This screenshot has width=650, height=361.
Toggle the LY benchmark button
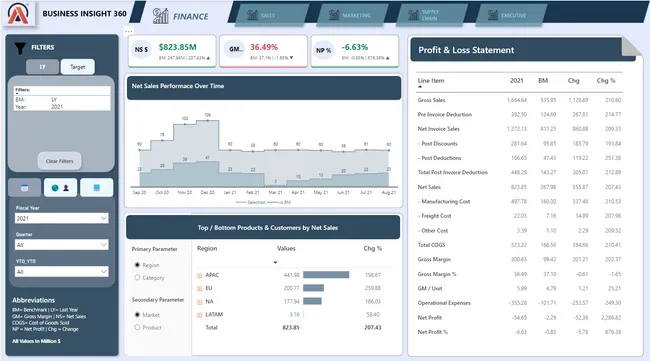pyautogui.click(x=42, y=67)
